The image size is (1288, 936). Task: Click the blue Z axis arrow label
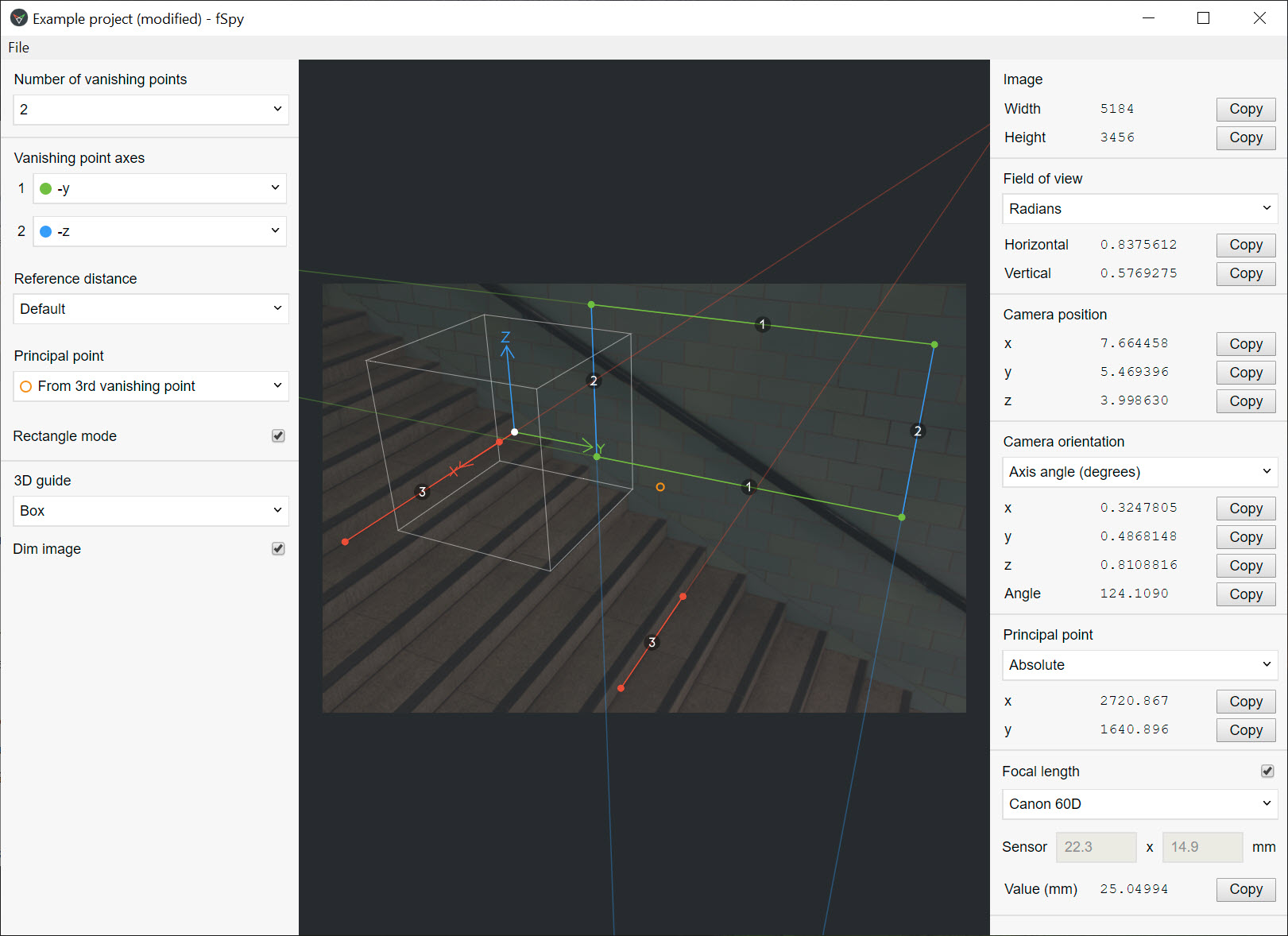tap(505, 338)
